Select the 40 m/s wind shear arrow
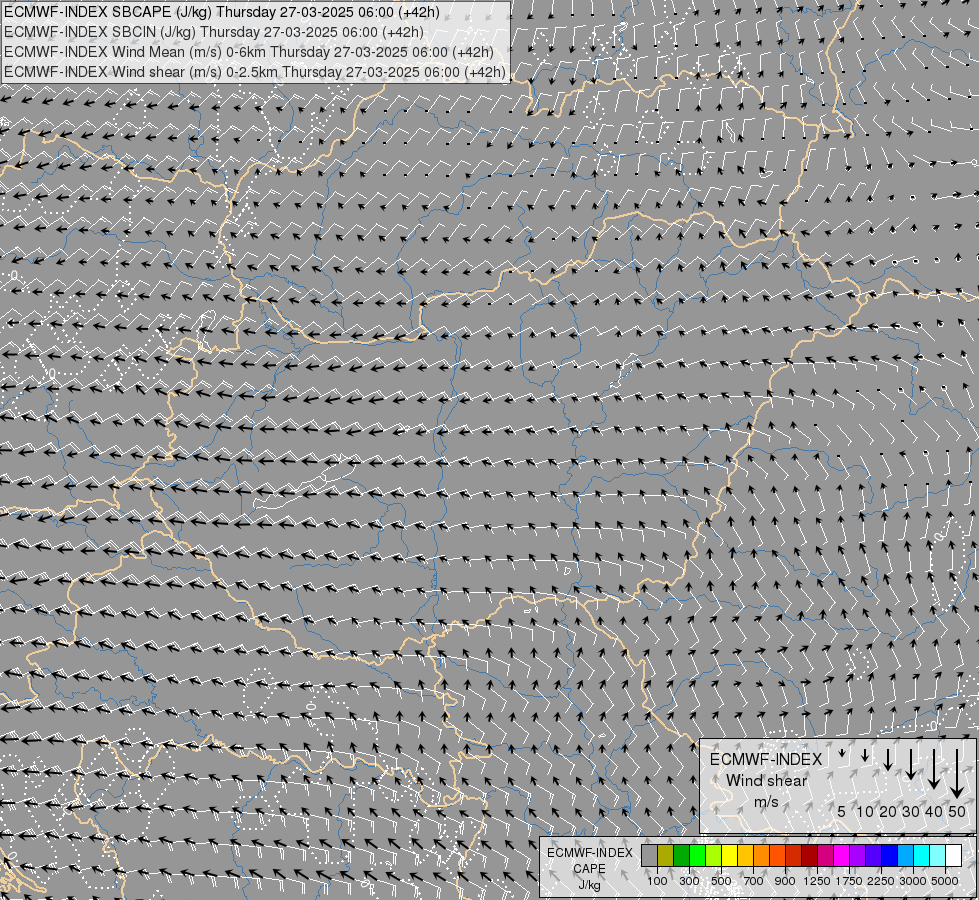979x900 pixels. (x=933, y=768)
